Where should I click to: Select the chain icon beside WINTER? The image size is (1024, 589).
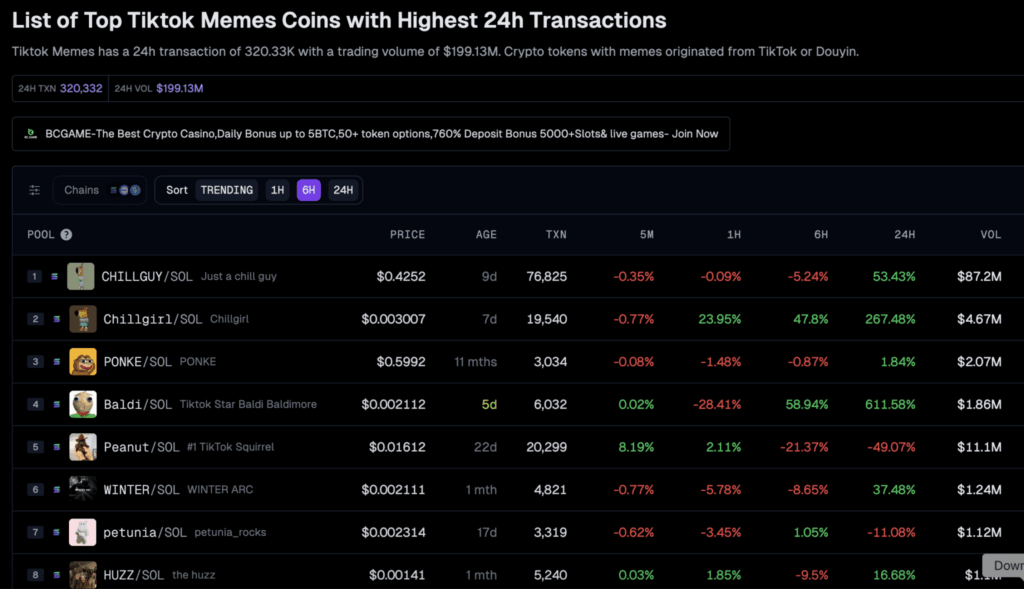click(x=56, y=490)
